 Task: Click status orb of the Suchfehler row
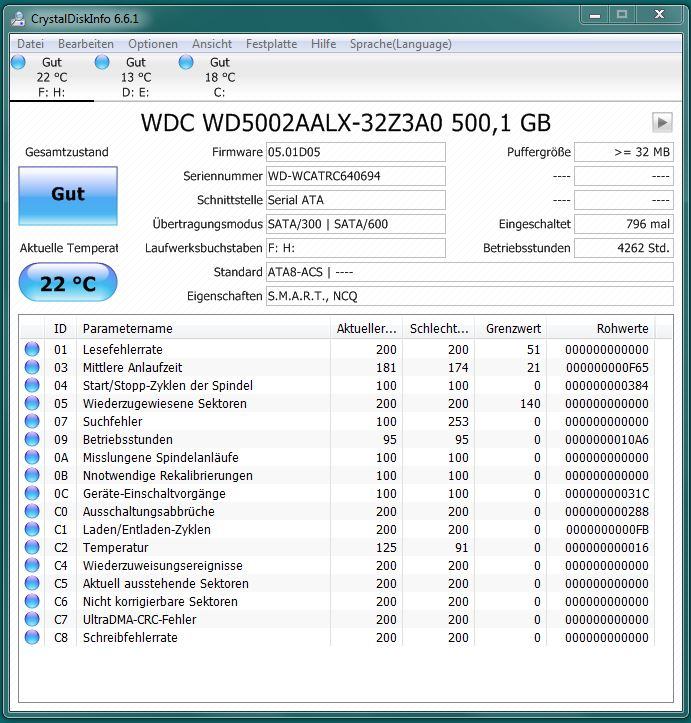(32, 421)
